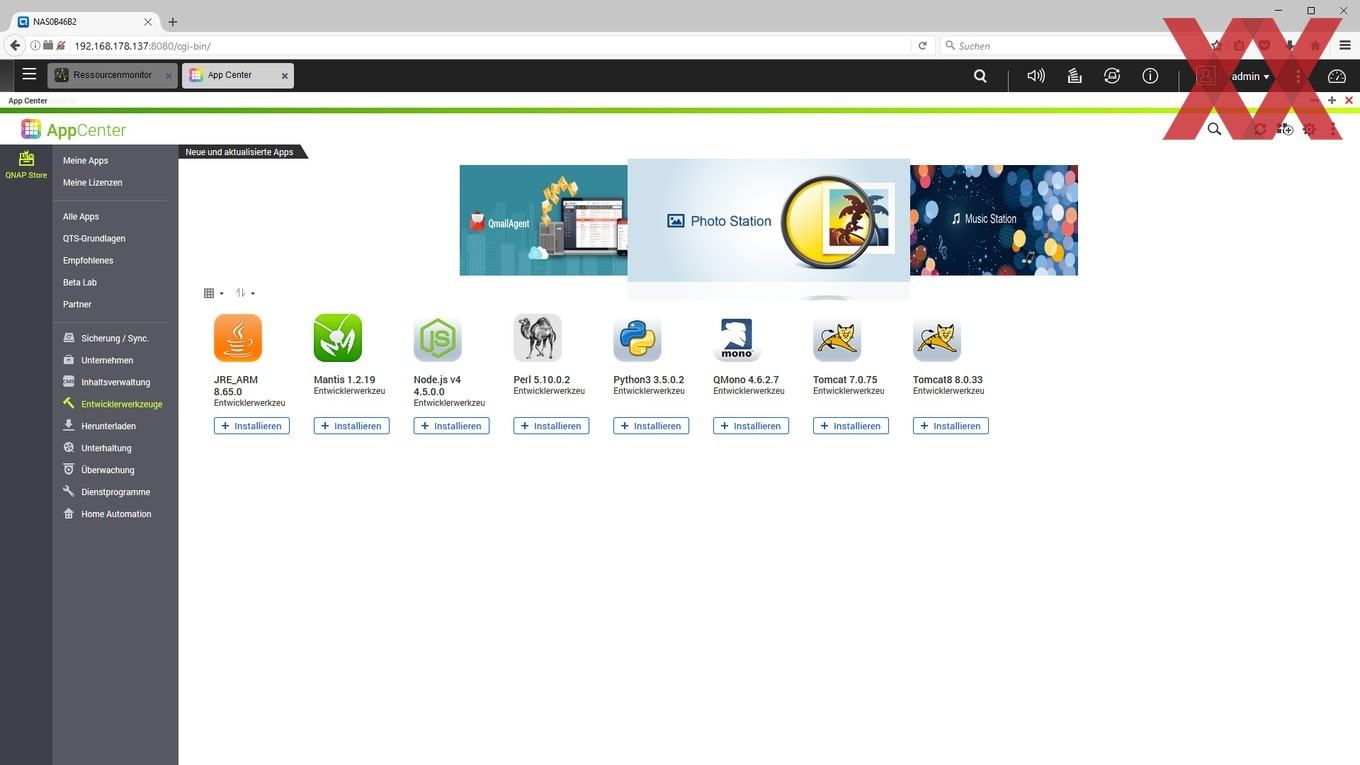Click the Photo Station banner
Viewport: 1360px width, 765px height.
coord(769,220)
